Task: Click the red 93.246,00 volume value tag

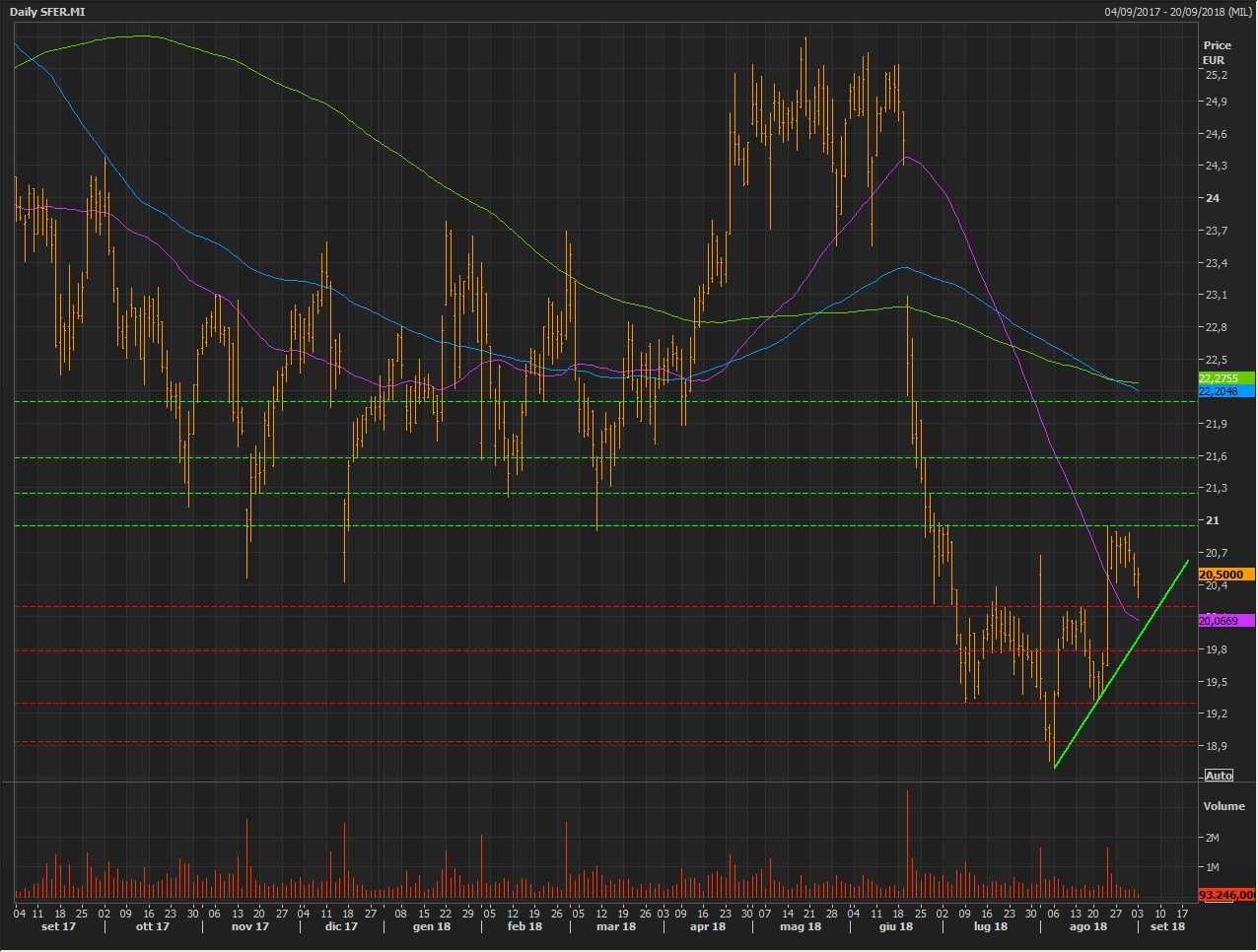Action: click(x=1225, y=895)
